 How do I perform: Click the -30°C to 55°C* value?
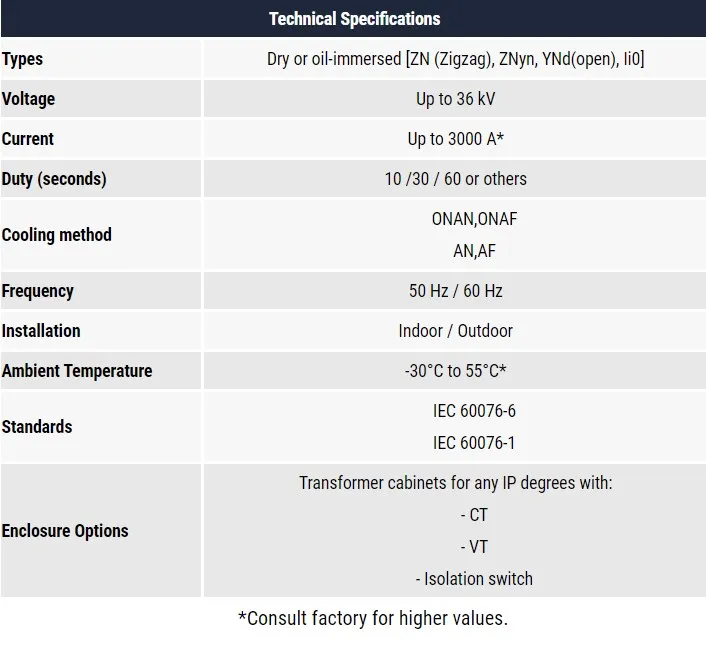pos(455,371)
